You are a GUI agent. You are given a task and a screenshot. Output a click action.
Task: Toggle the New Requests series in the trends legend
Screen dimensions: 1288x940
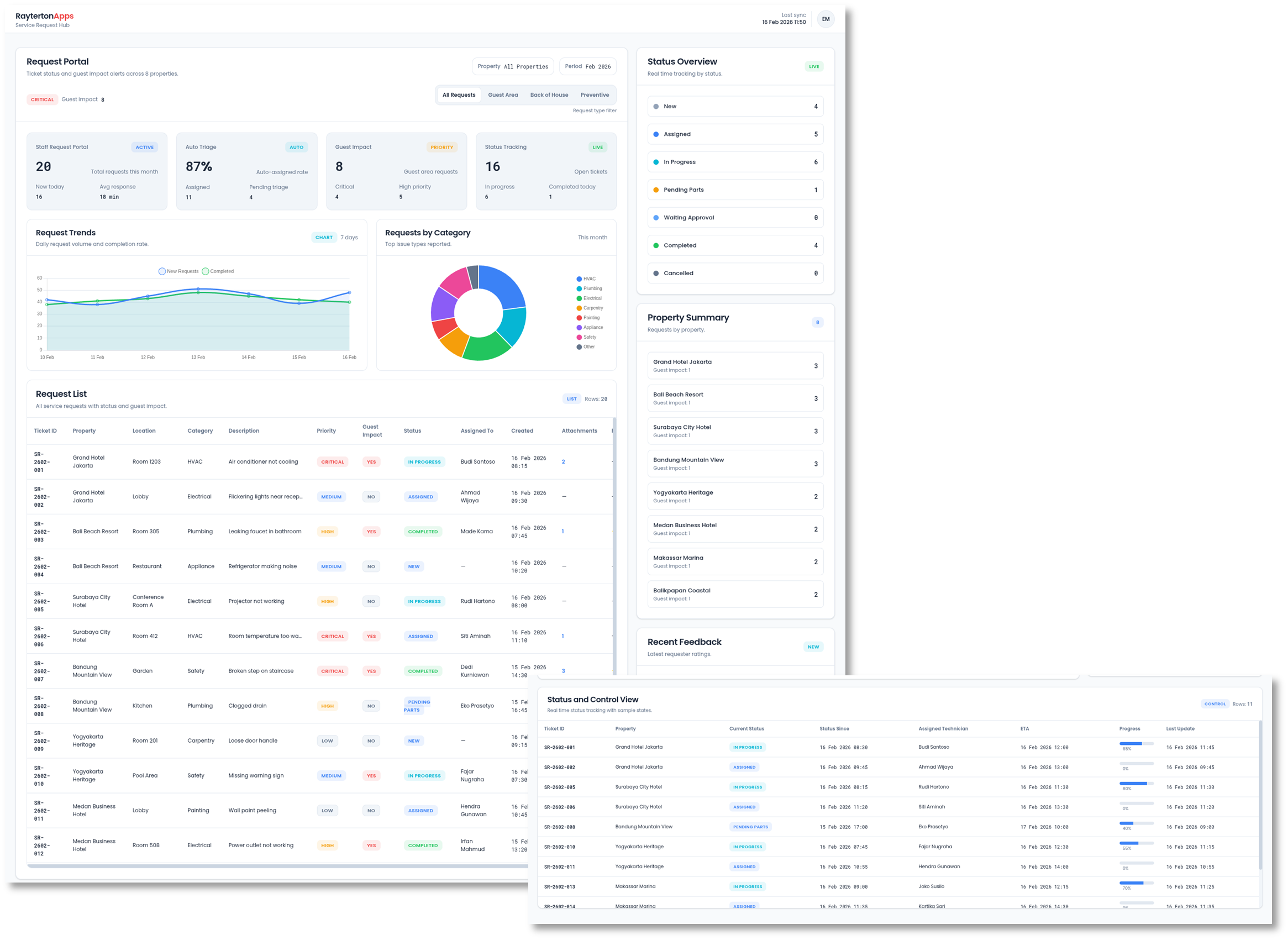point(180,271)
